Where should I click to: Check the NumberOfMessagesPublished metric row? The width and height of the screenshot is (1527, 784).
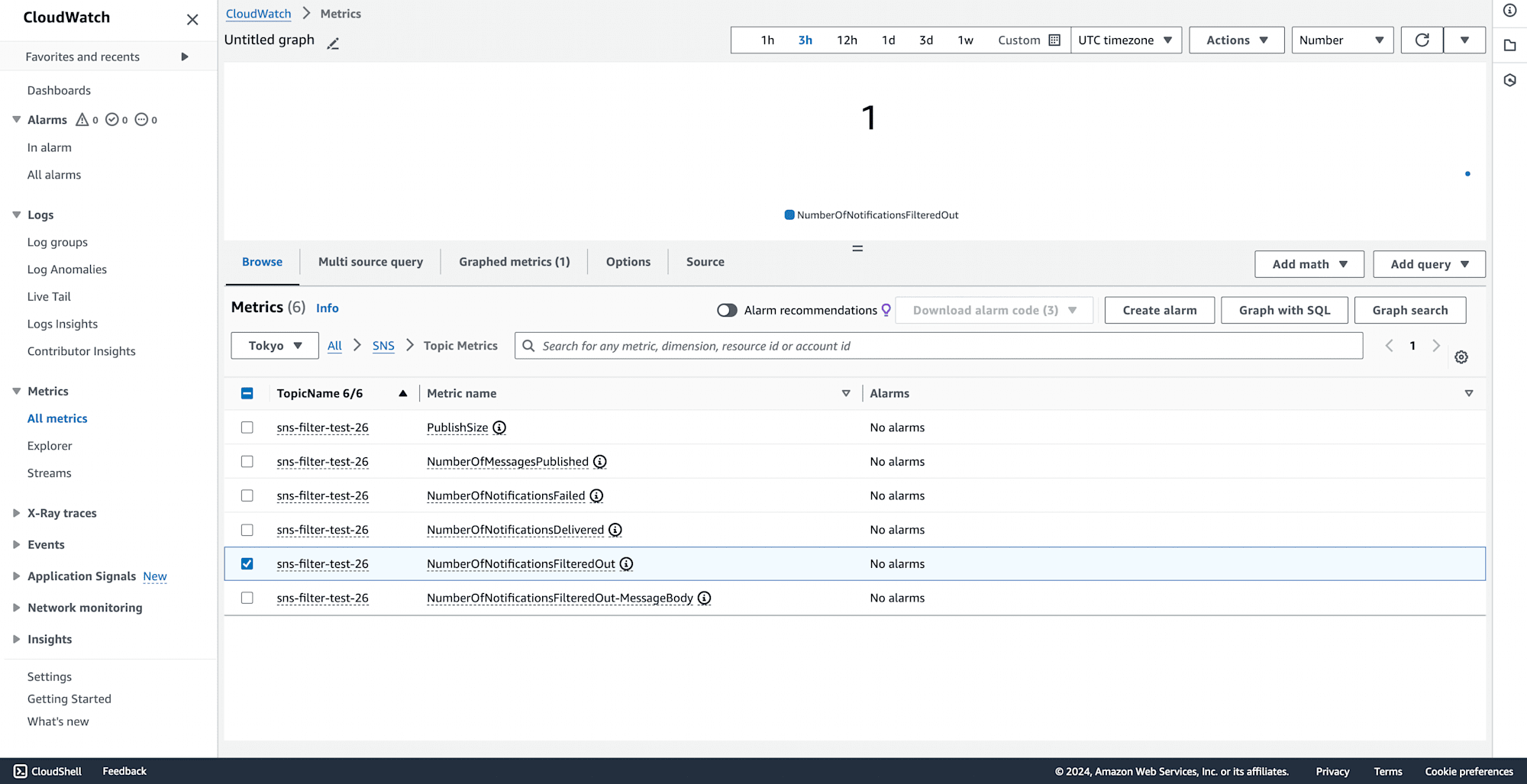coord(247,462)
